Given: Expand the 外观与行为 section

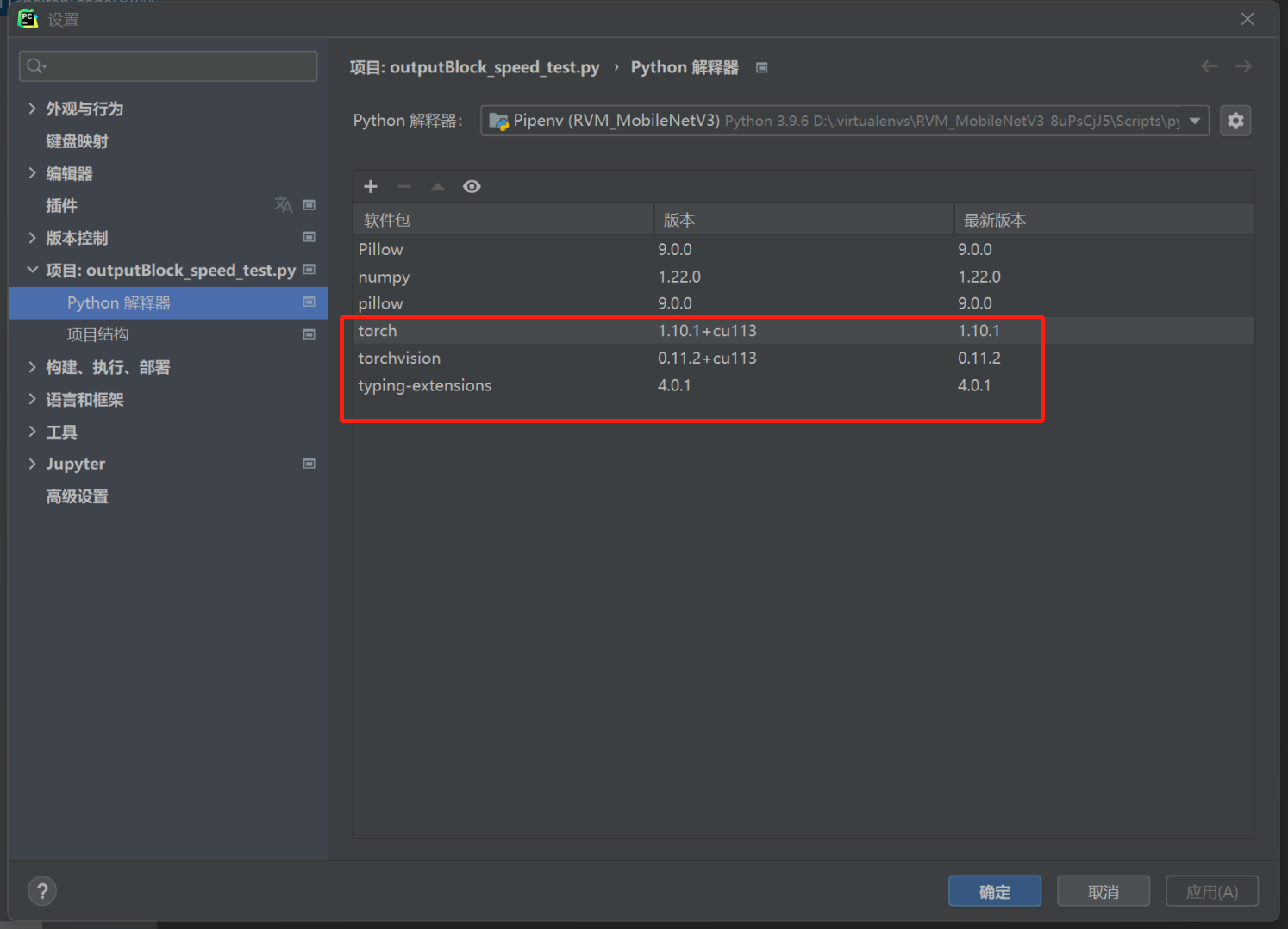Looking at the screenshot, I should pyautogui.click(x=32, y=109).
